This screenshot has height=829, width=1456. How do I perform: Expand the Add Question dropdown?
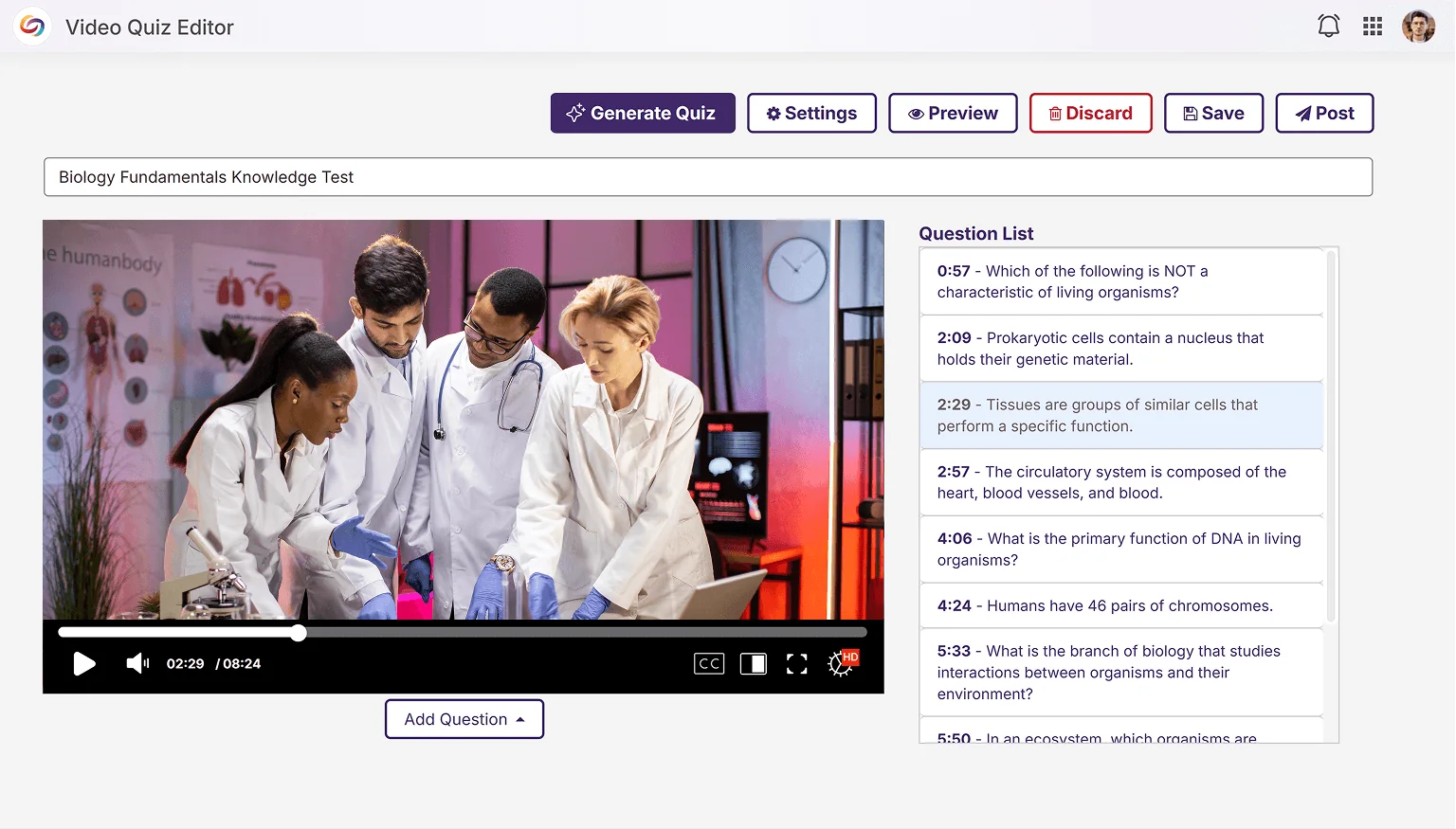pyautogui.click(x=464, y=719)
